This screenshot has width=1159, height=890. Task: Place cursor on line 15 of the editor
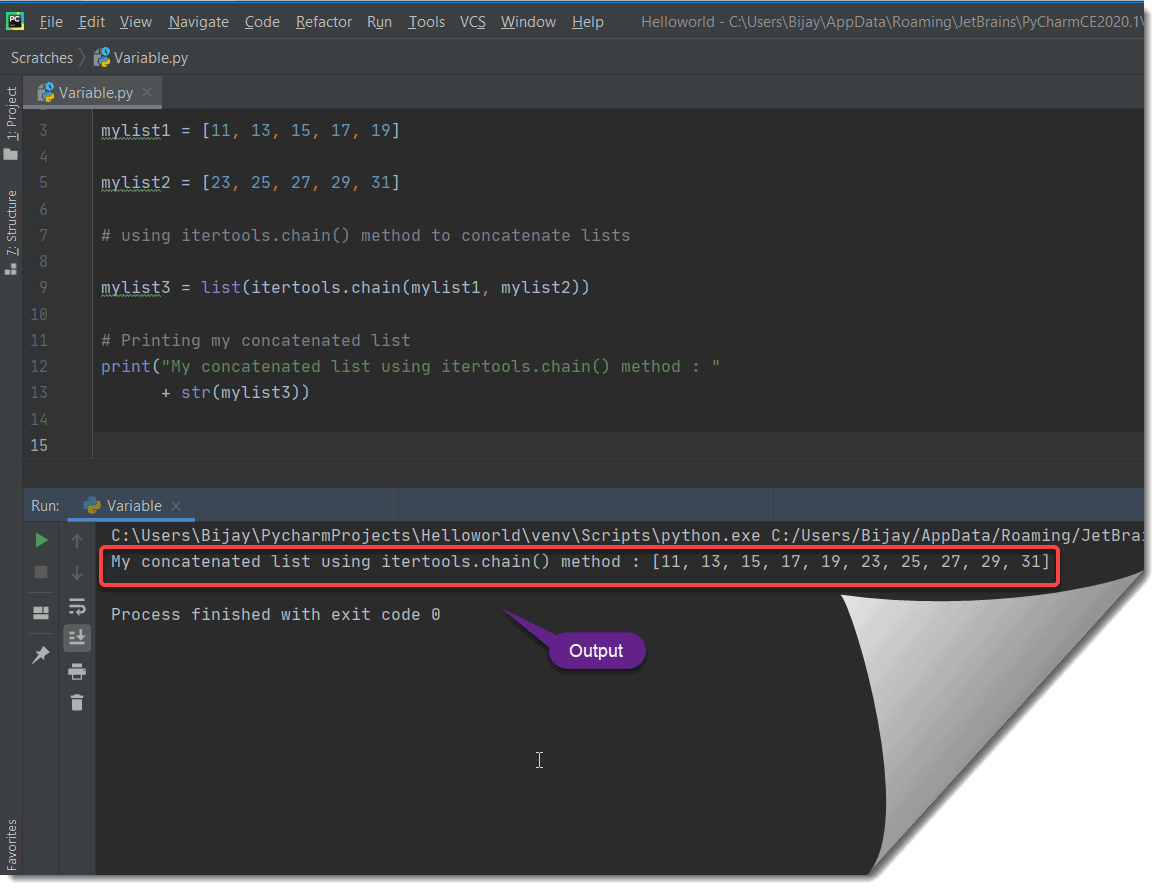200,444
